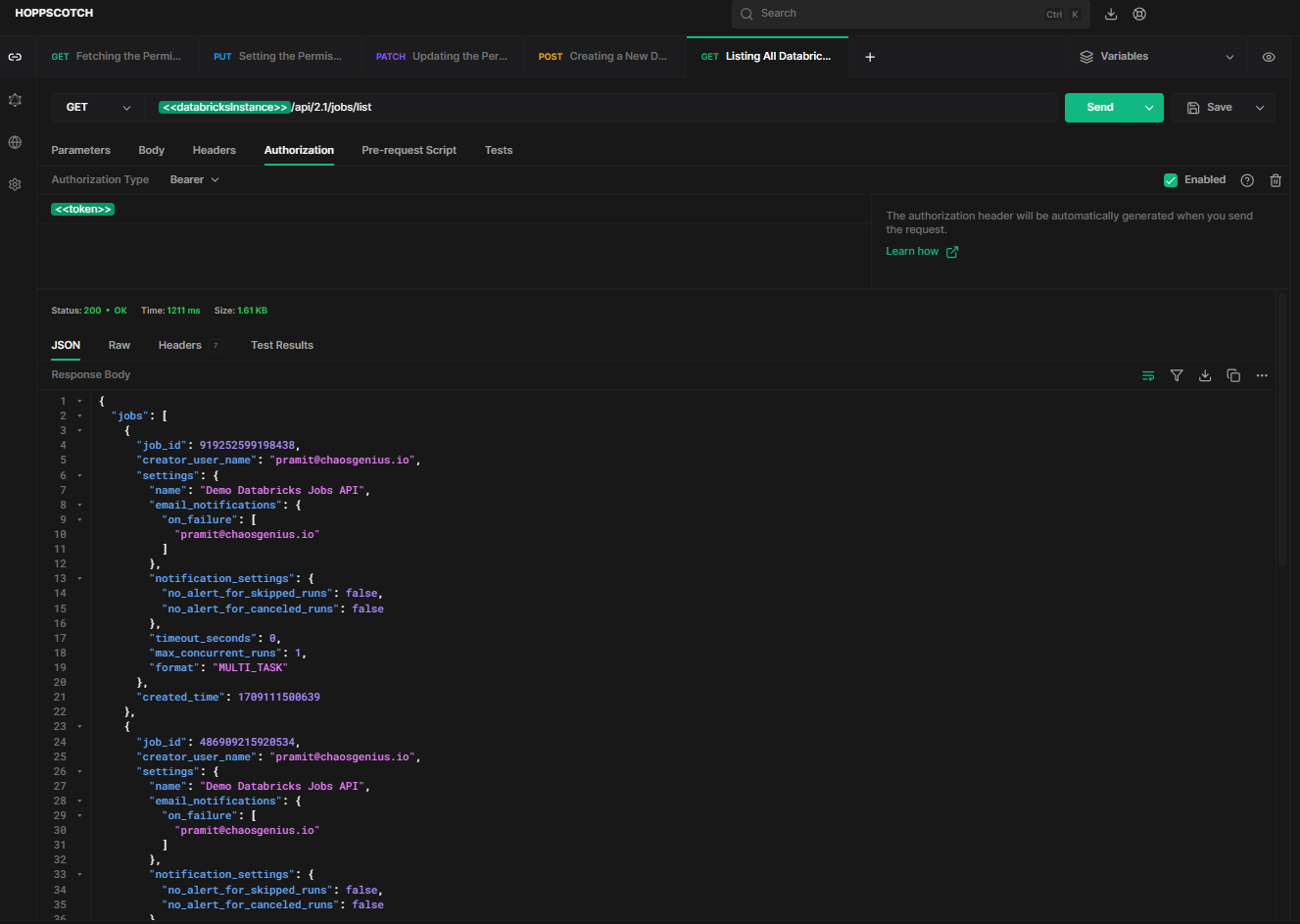Copy the response body
Viewport: 1300px width, 924px height.
pos(1233,375)
